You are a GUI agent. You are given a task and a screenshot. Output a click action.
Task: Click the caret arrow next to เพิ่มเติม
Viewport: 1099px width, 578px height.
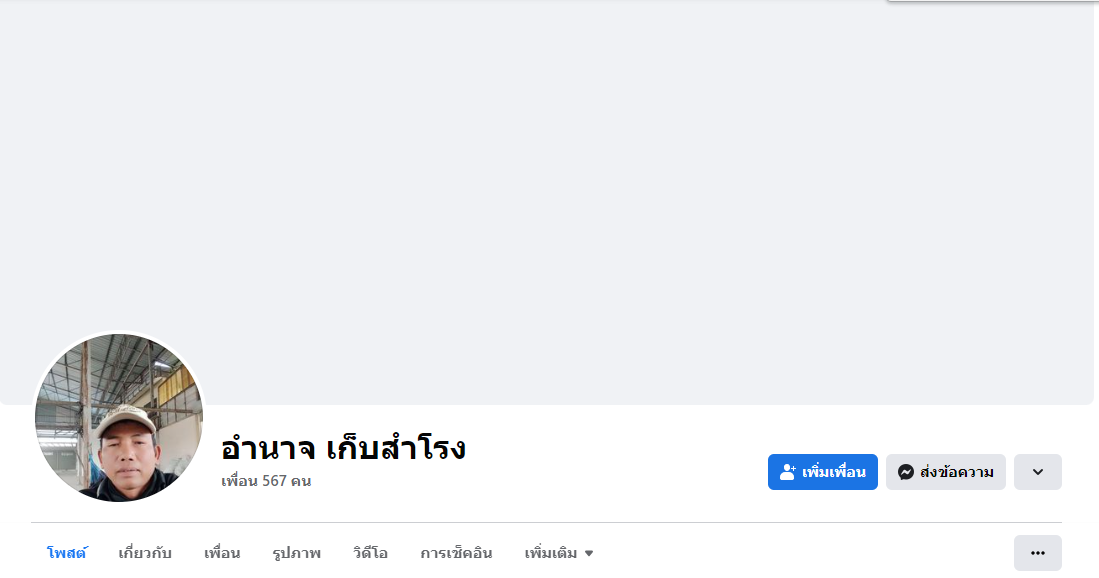point(589,553)
